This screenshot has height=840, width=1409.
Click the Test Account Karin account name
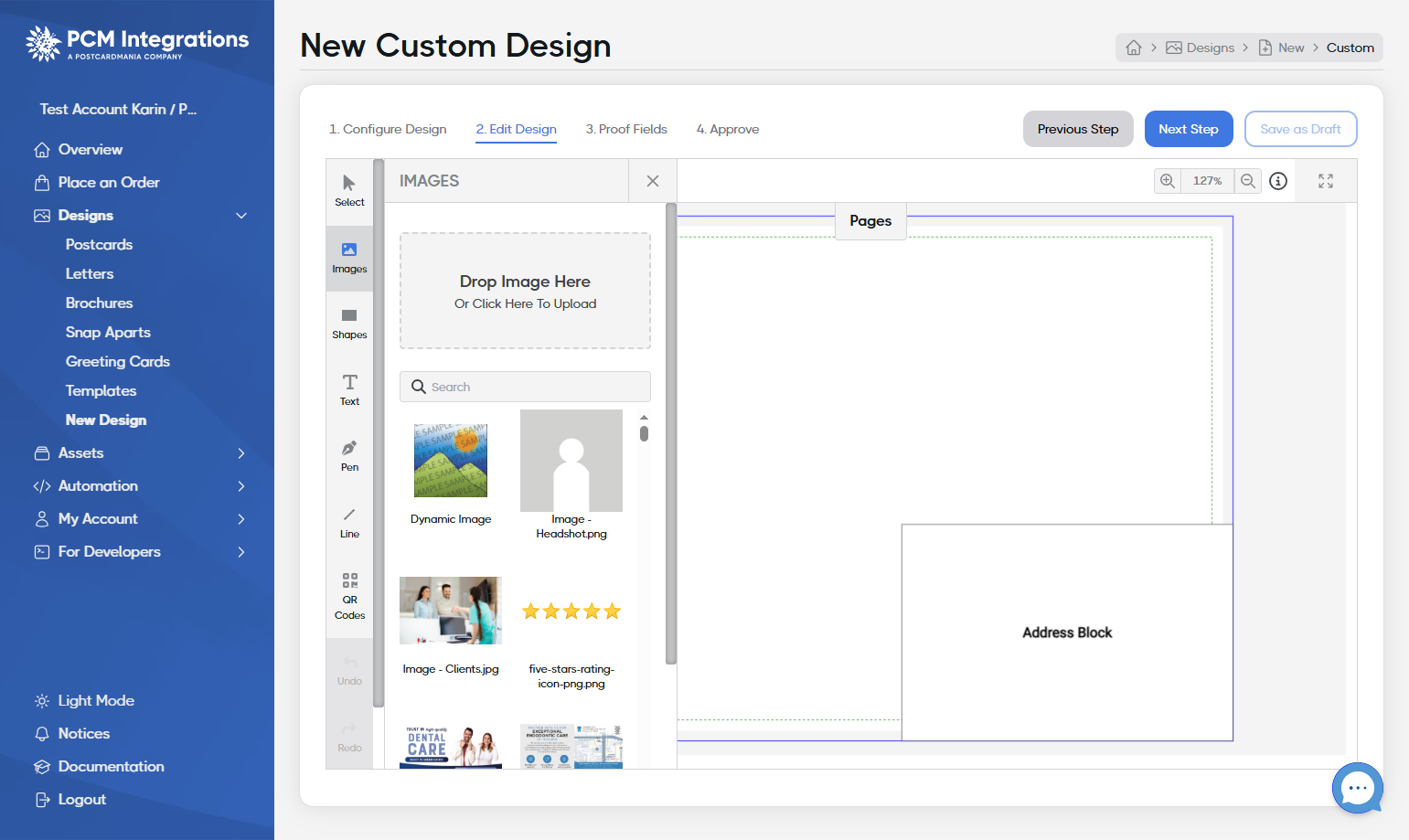(x=118, y=109)
